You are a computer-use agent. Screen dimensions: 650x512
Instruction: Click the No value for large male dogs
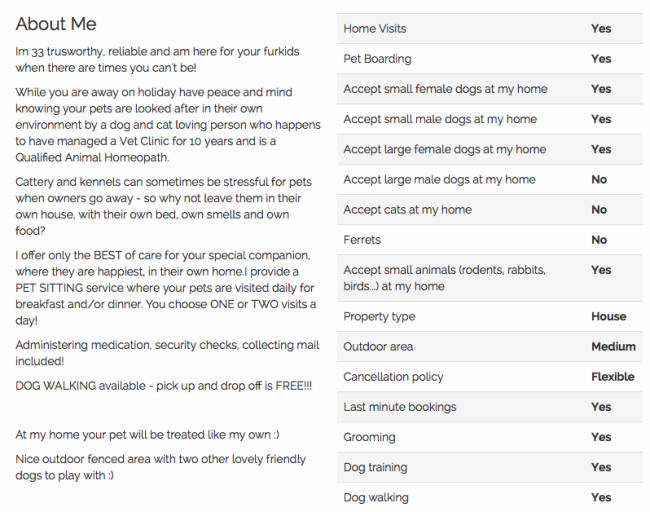599,180
